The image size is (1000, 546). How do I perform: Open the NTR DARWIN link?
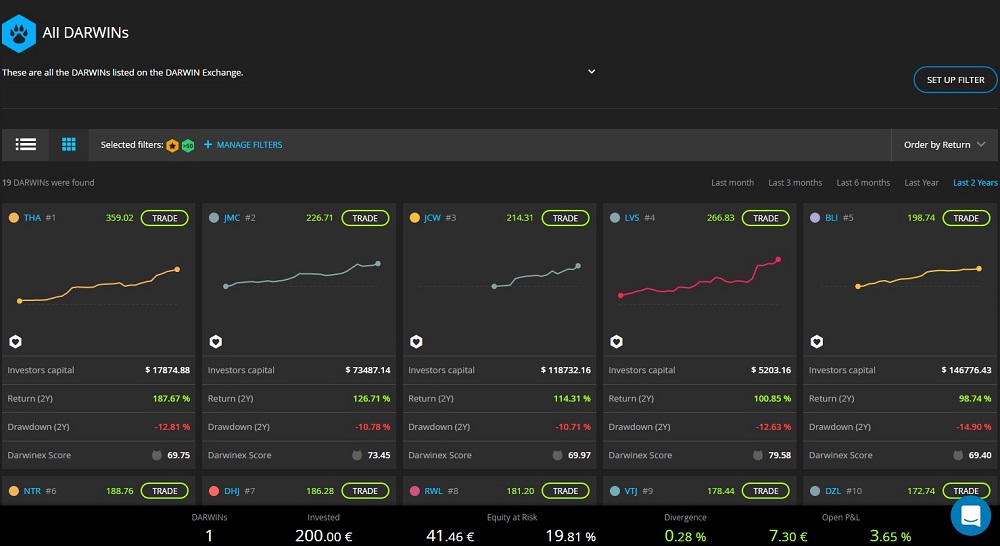[x=33, y=491]
